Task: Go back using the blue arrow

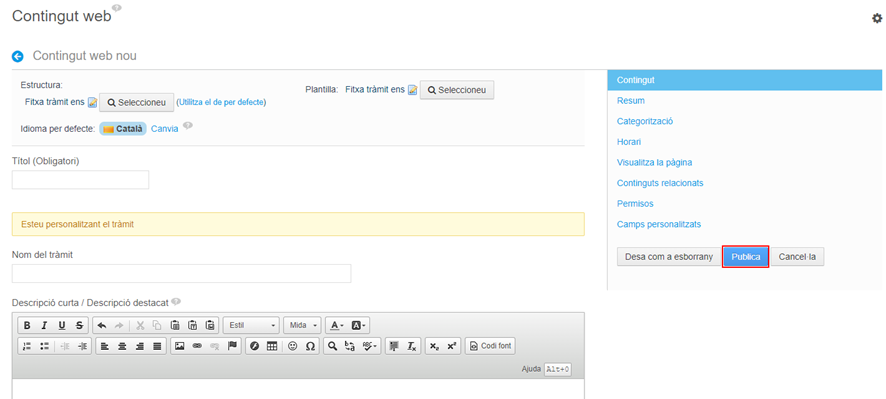Action: [x=18, y=57]
